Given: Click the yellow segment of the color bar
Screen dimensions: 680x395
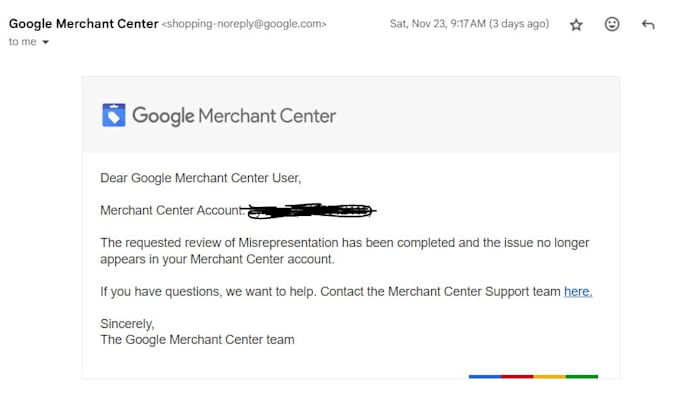Looking at the screenshot, I should (x=549, y=377).
